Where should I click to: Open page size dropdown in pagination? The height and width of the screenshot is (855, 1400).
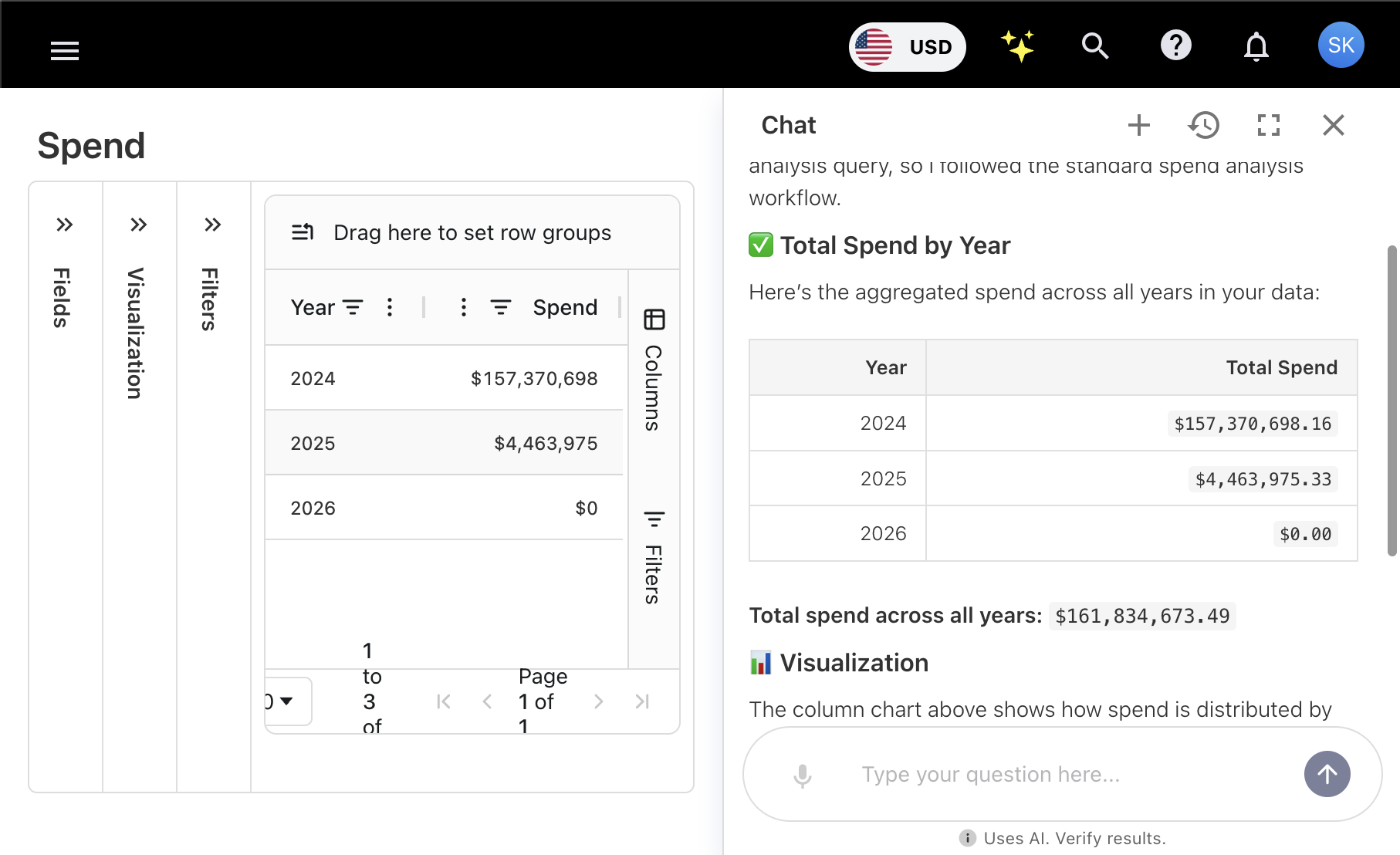pos(286,701)
